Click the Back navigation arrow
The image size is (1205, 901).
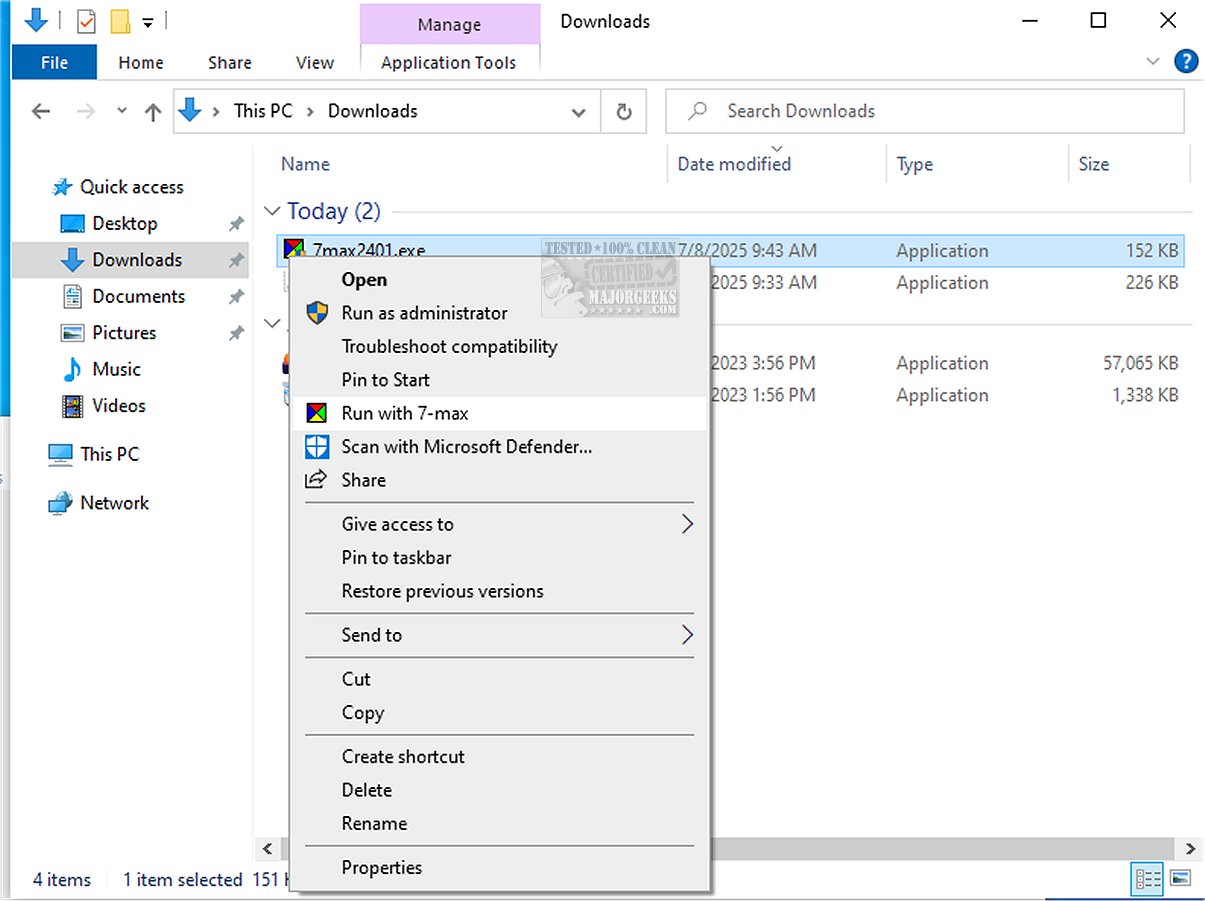(41, 112)
